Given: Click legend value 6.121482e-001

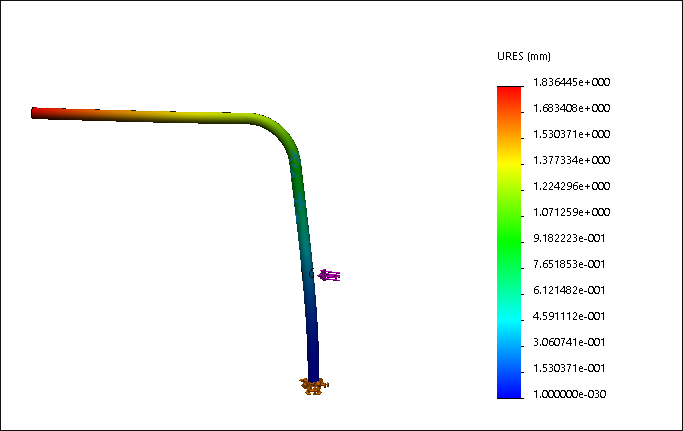Looking at the screenshot, I should pos(569,290).
